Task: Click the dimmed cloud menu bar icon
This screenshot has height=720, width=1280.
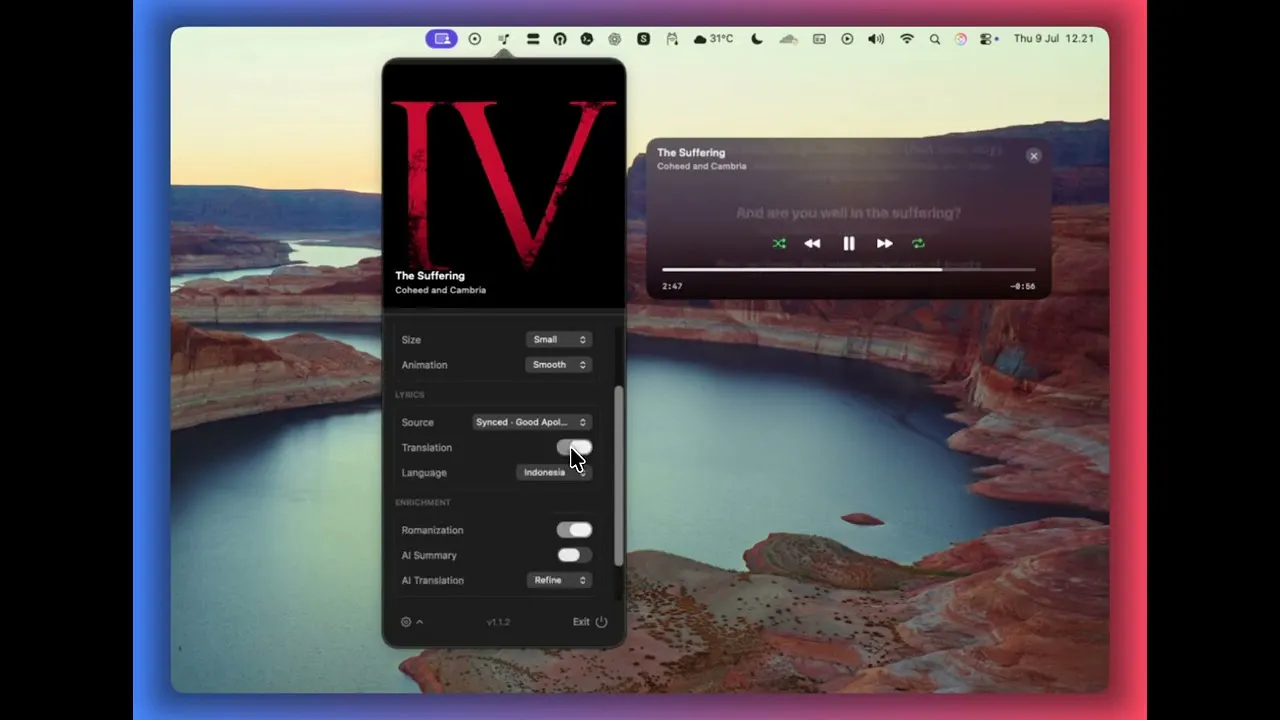Action: [x=788, y=39]
